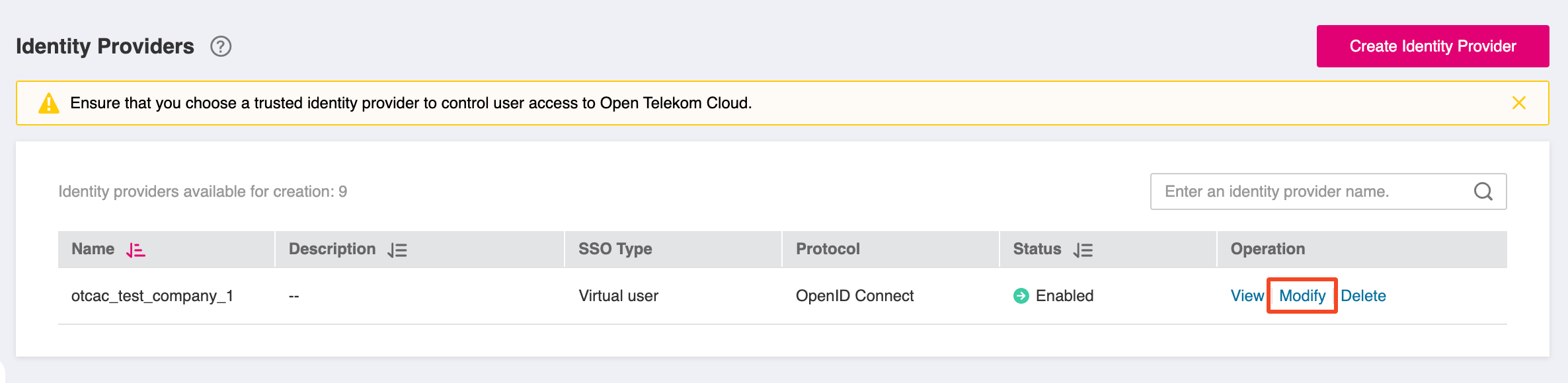The height and width of the screenshot is (383, 1568).
Task: Click the magnifier search icon
Action: 1483,191
